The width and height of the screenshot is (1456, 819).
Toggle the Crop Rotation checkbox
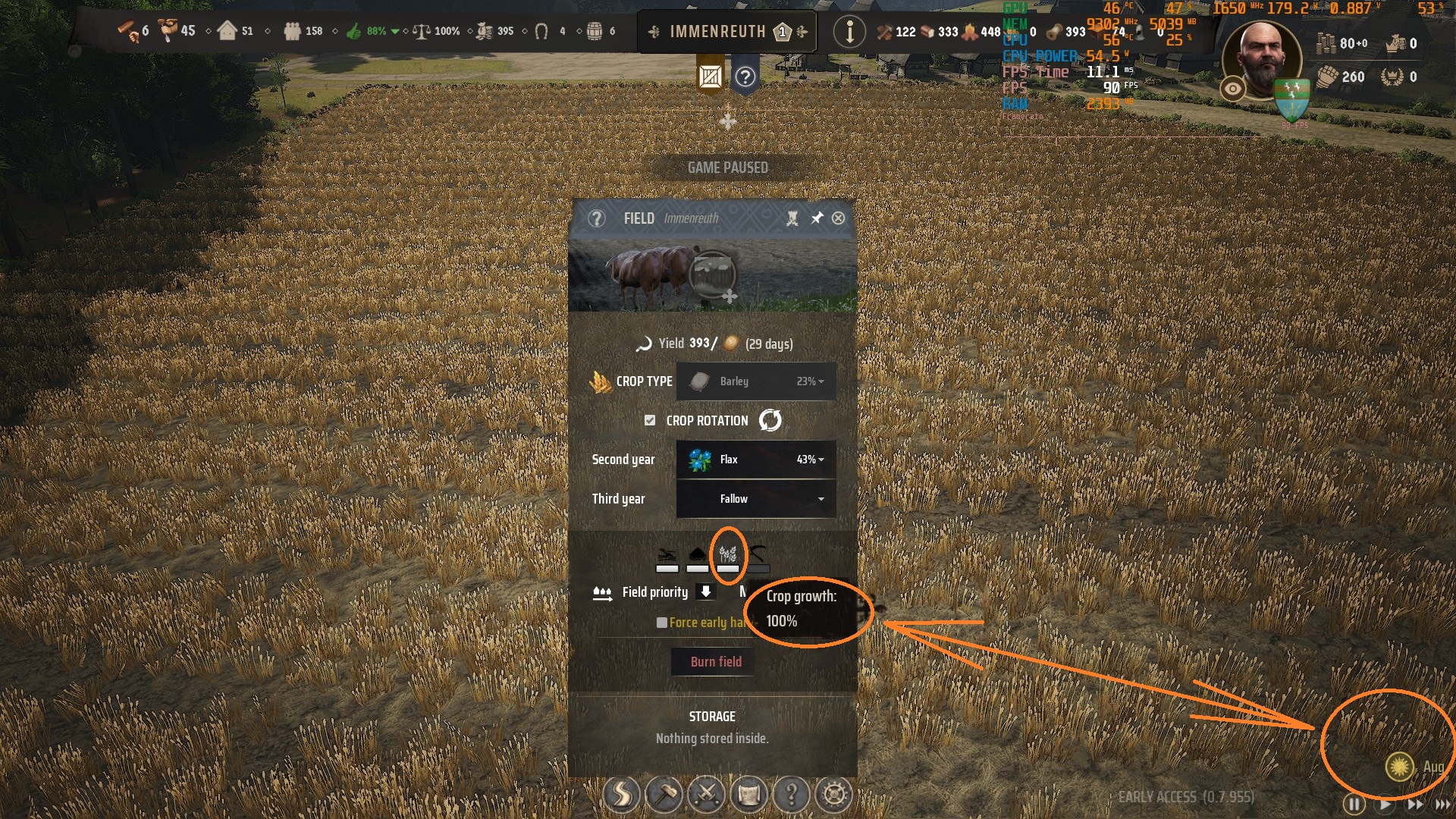click(650, 420)
